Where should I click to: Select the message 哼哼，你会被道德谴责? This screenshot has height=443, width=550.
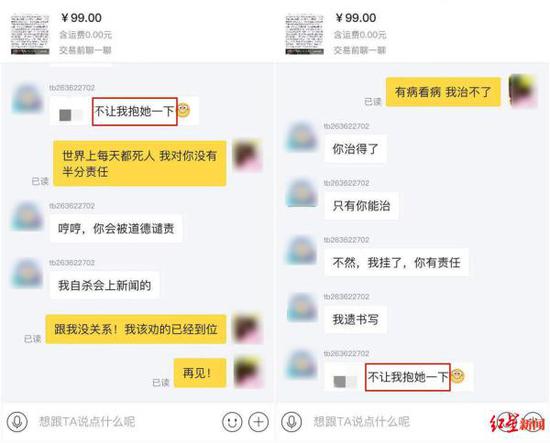click(116, 229)
